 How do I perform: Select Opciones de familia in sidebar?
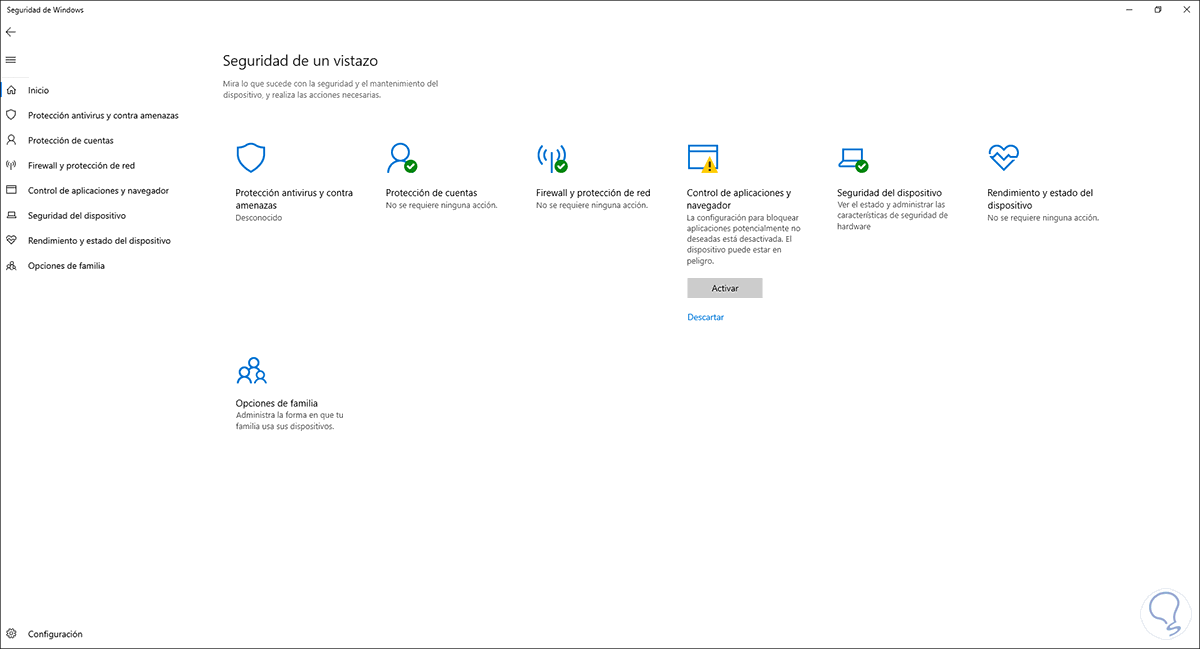coord(66,266)
